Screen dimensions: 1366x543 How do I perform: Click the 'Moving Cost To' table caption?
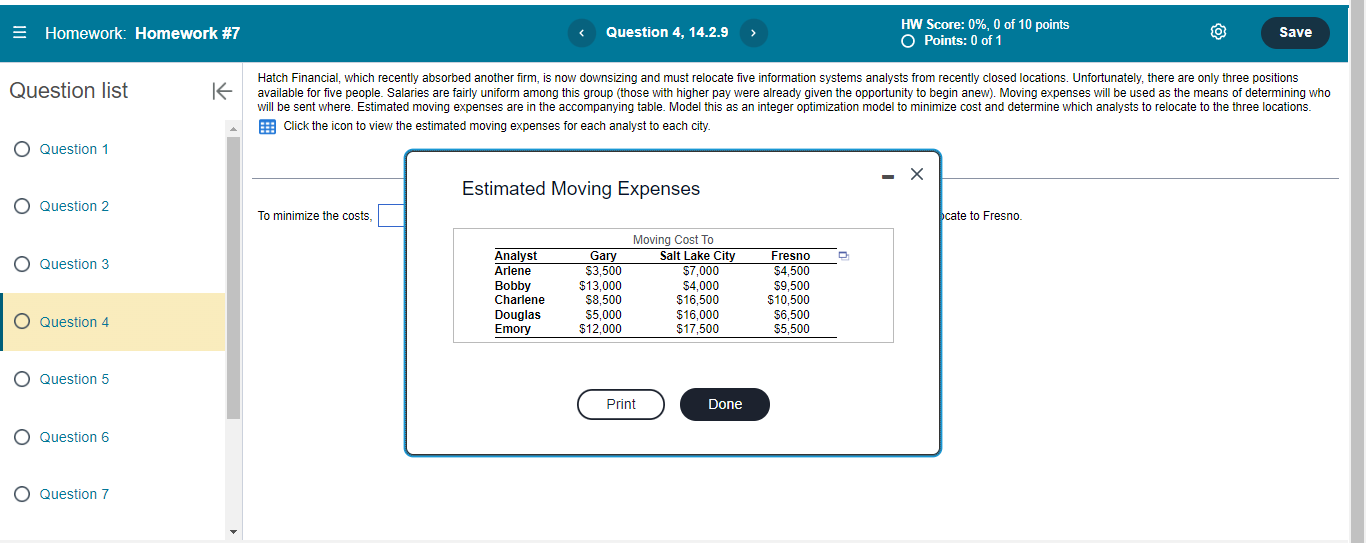[674, 240]
